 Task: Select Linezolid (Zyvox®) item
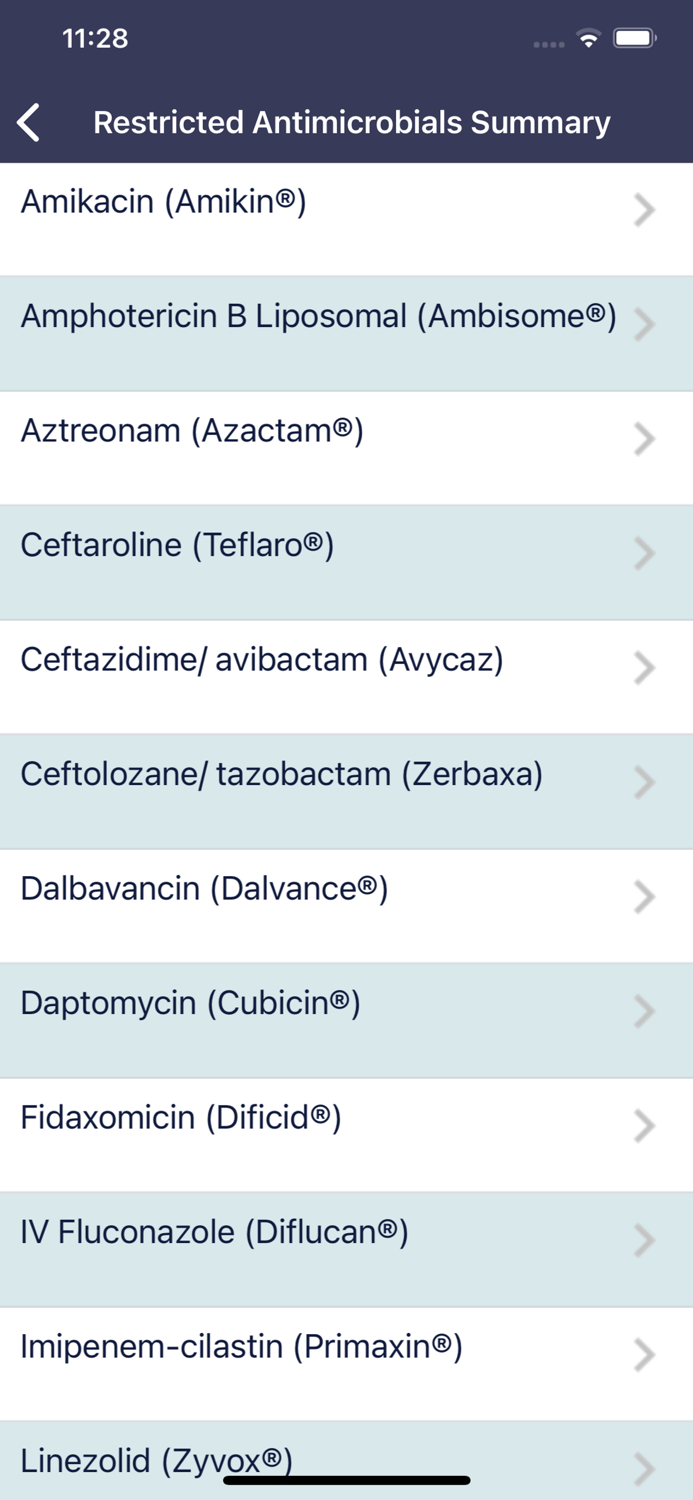156,1460
